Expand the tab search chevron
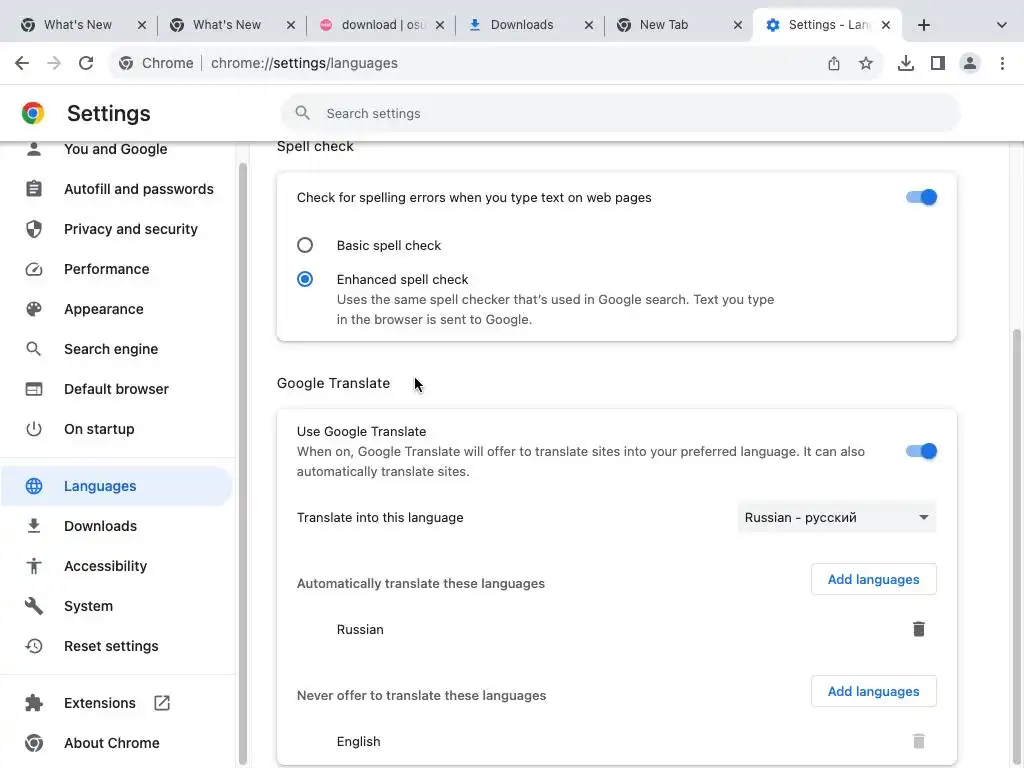 [1002, 25]
